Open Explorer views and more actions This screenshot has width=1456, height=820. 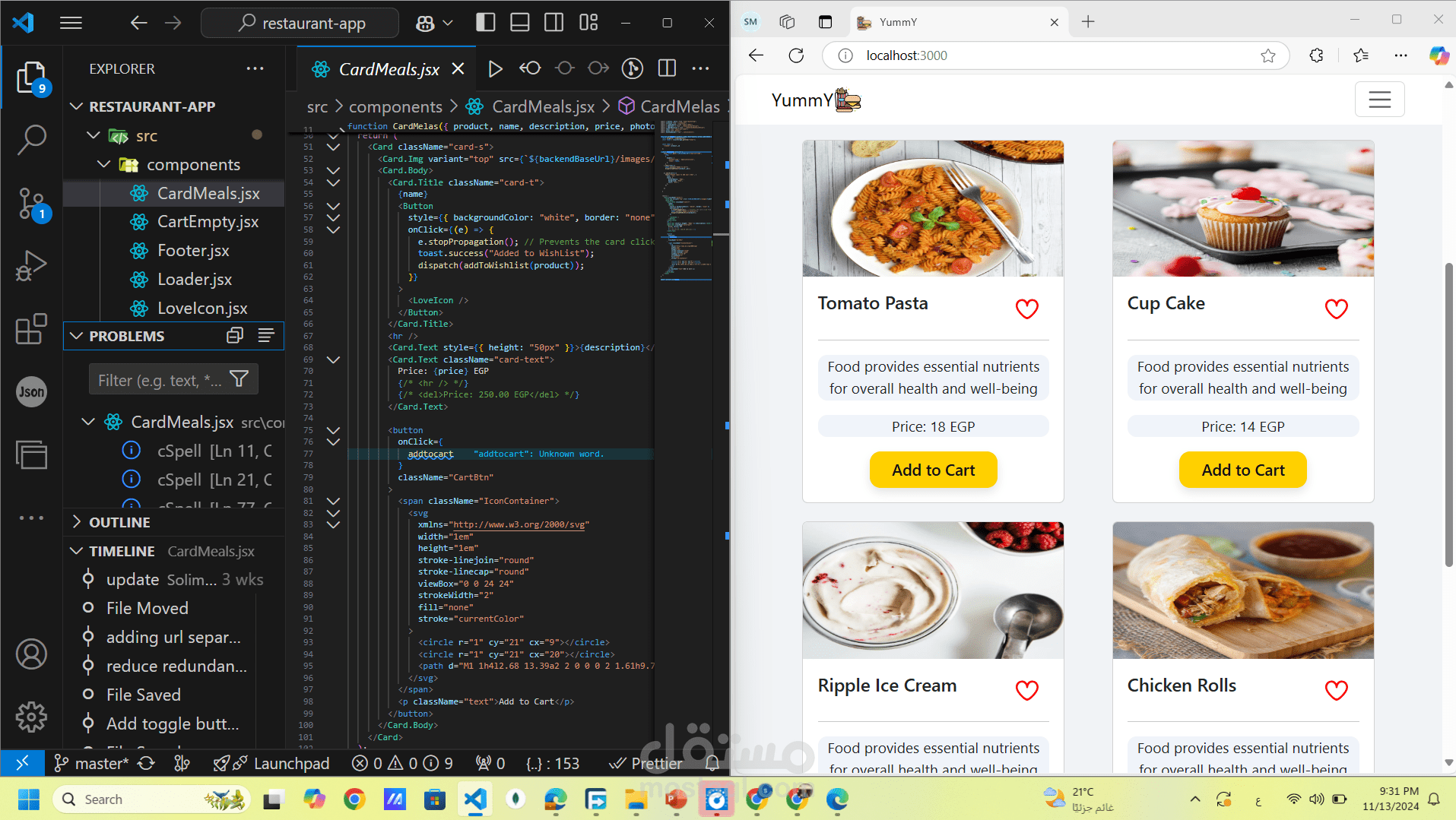coord(255,68)
